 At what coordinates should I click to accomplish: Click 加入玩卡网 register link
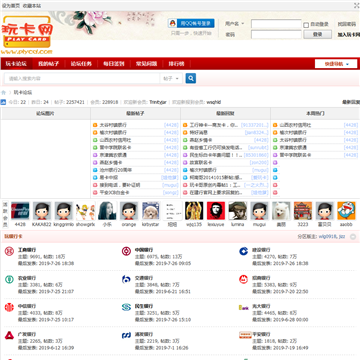coord(349,35)
